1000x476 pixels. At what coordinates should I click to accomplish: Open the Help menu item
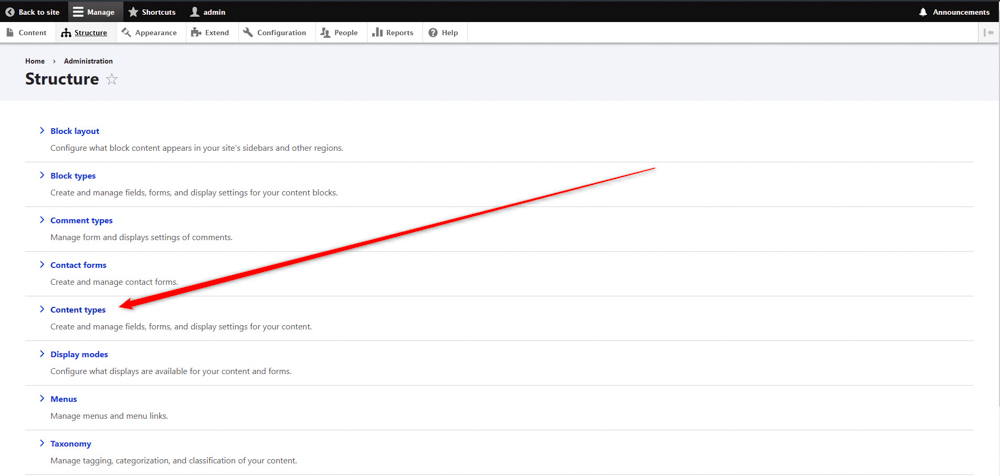[443, 33]
